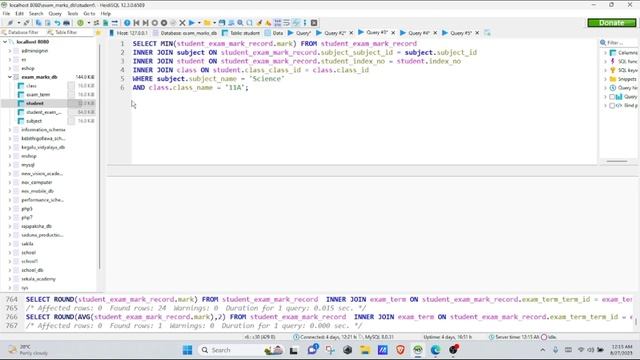
Task: Expand the Snippets helper node
Action: click(x=605, y=79)
